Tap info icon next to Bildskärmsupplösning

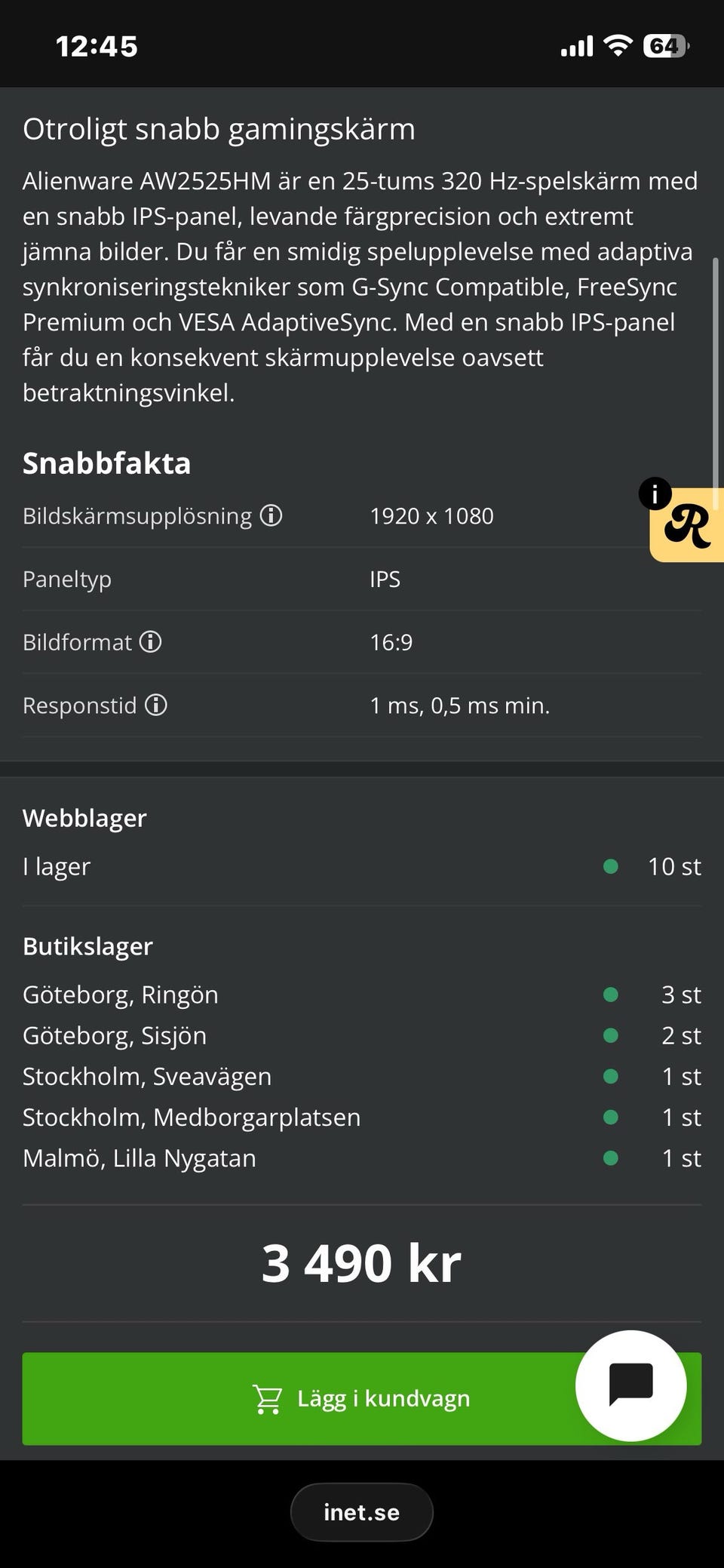point(271,515)
